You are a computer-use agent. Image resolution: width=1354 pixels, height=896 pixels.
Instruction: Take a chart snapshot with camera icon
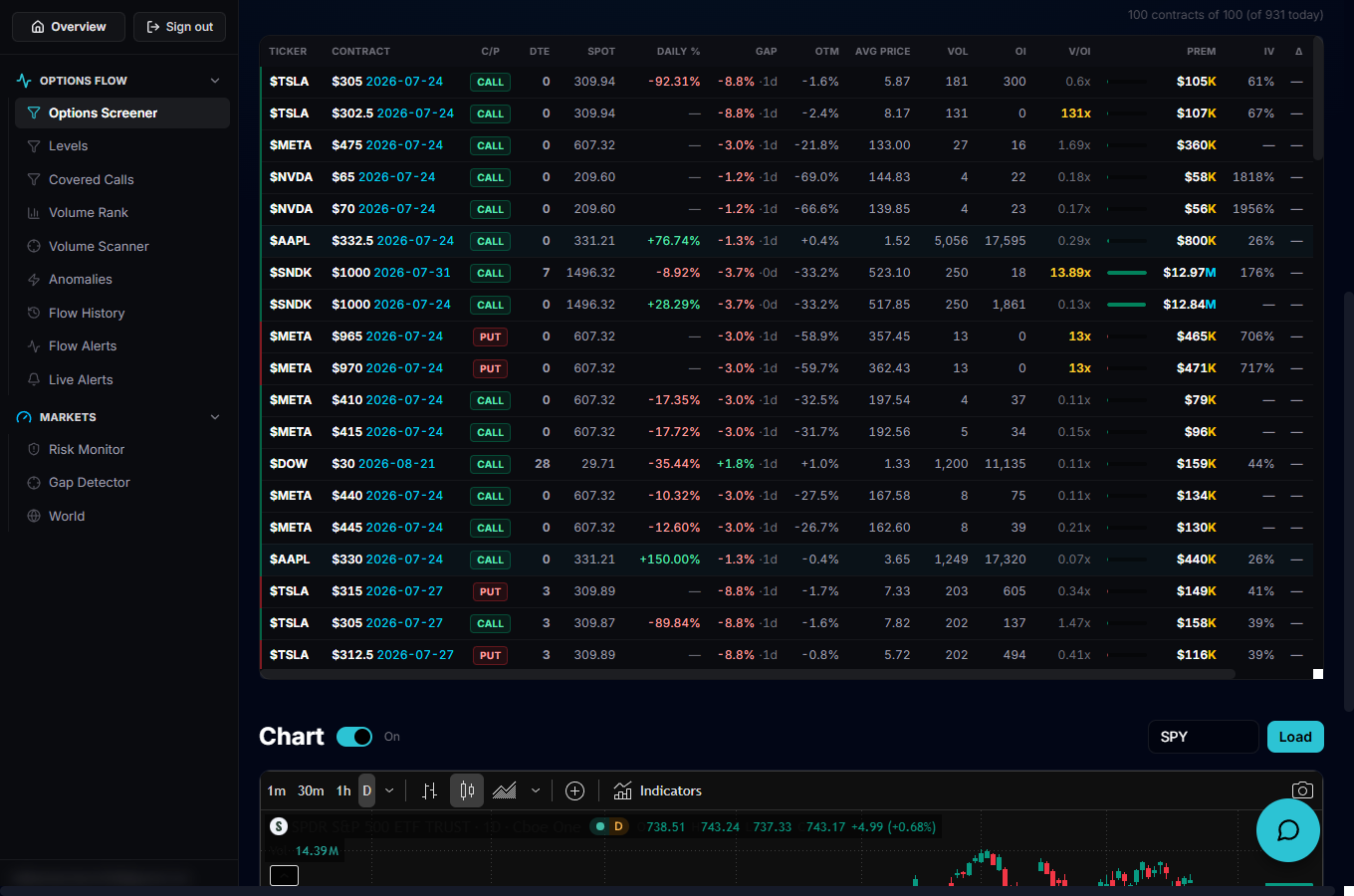1302,790
